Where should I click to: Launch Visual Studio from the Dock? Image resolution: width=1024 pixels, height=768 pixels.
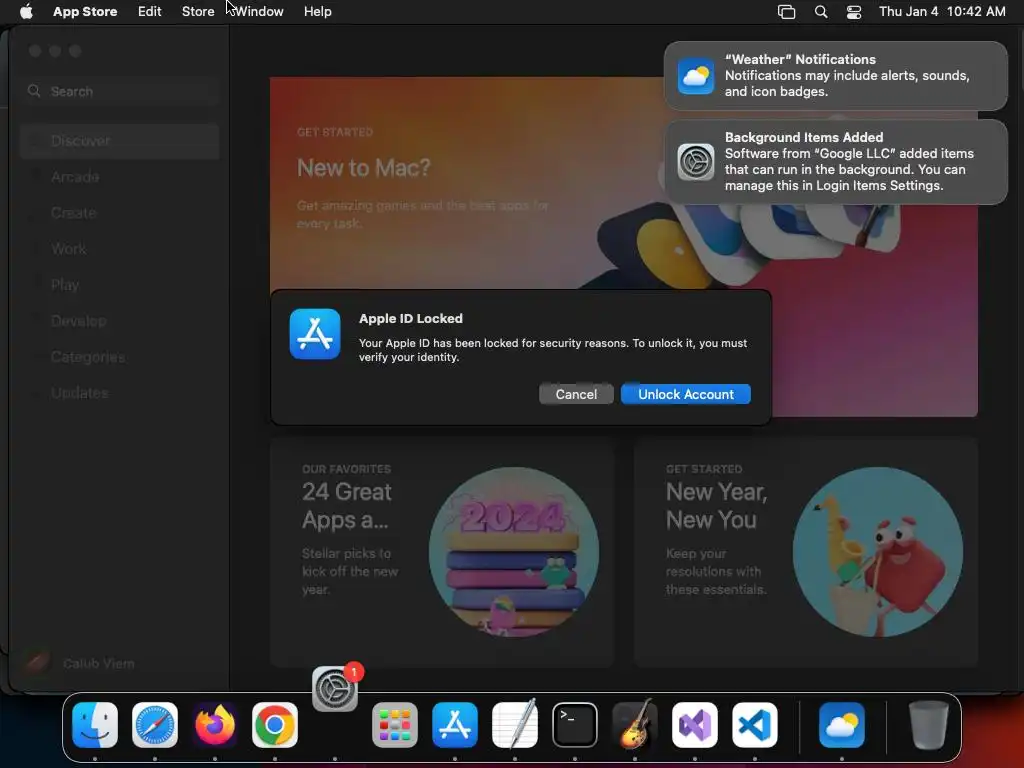(695, 725)
